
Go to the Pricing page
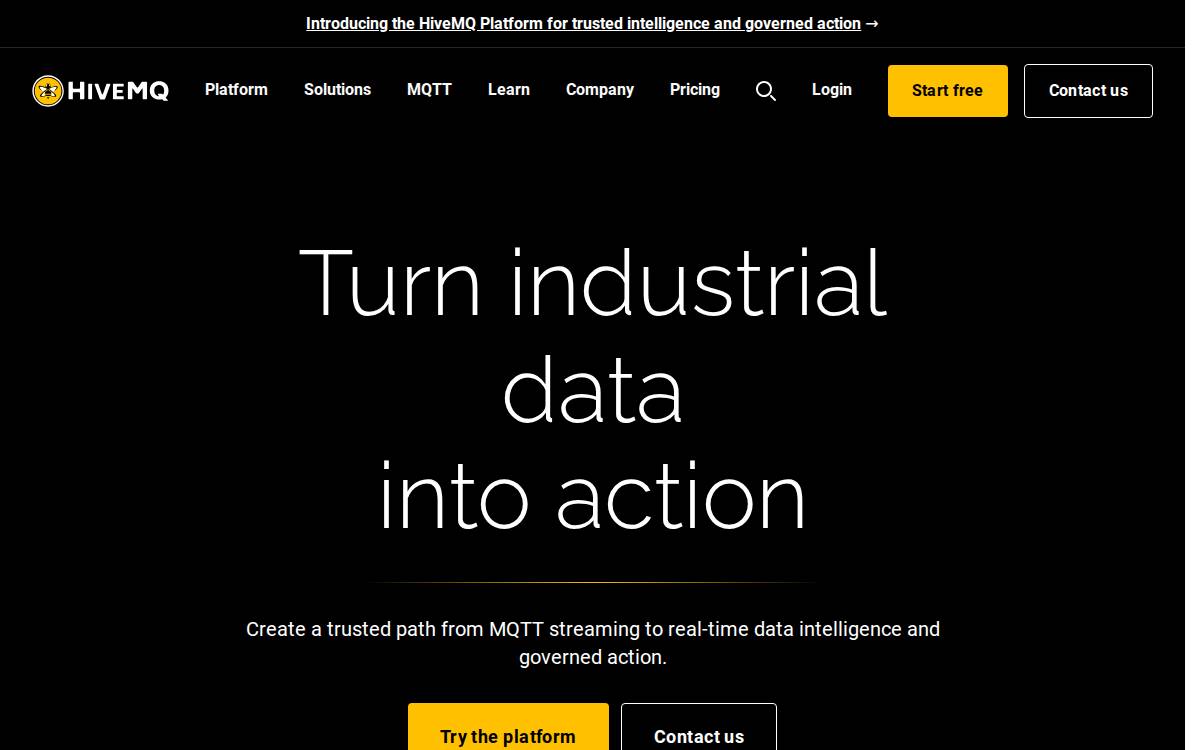(x=695, y=89)
